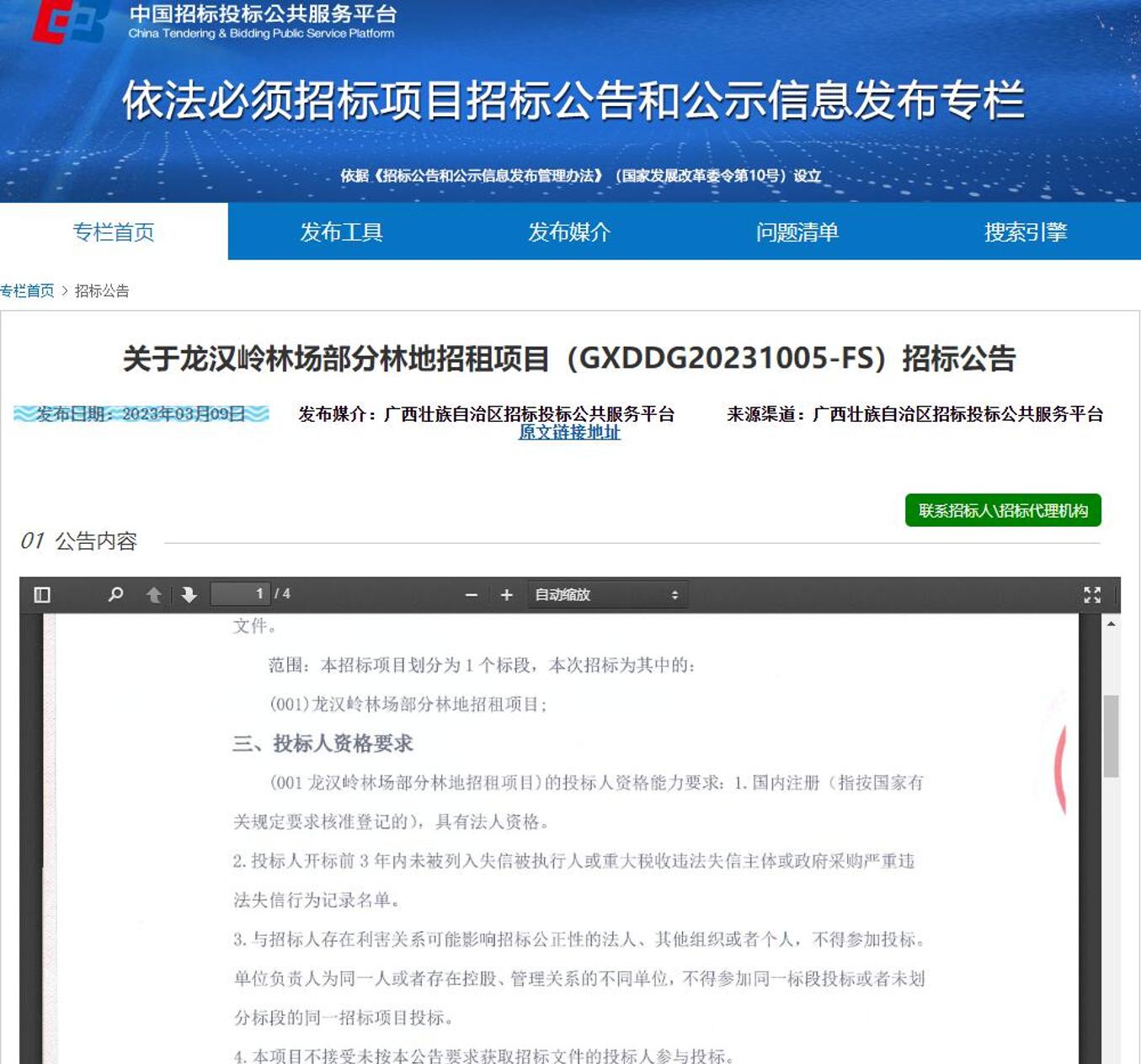The width and height of the screenshot is (1141, 1064).
Task: Click the 联系招标人\招标代理机构 button
Action: [x=1003, y=511]
